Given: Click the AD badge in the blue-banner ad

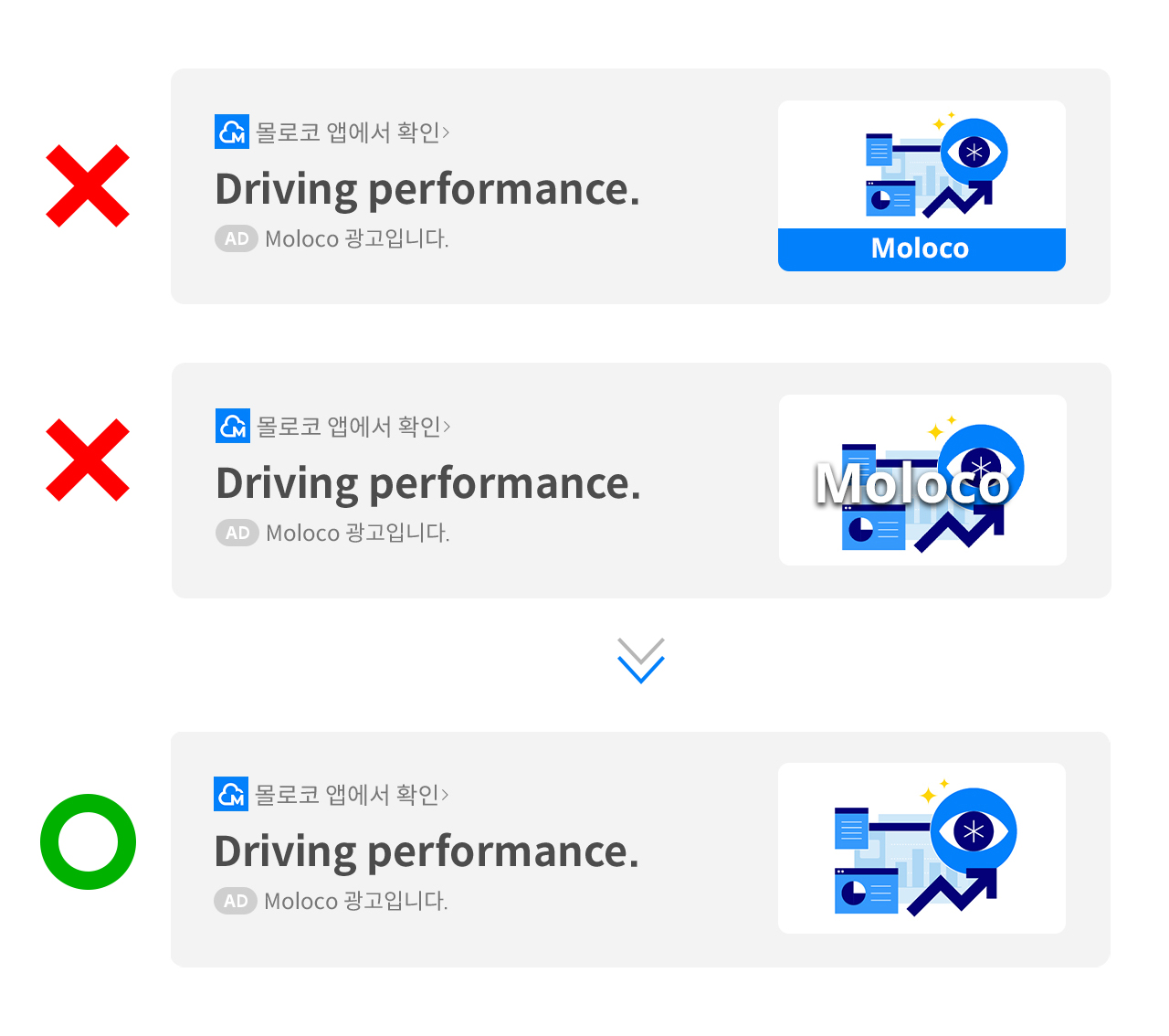Looking at the screenshot, I should [x=237, y=238].
